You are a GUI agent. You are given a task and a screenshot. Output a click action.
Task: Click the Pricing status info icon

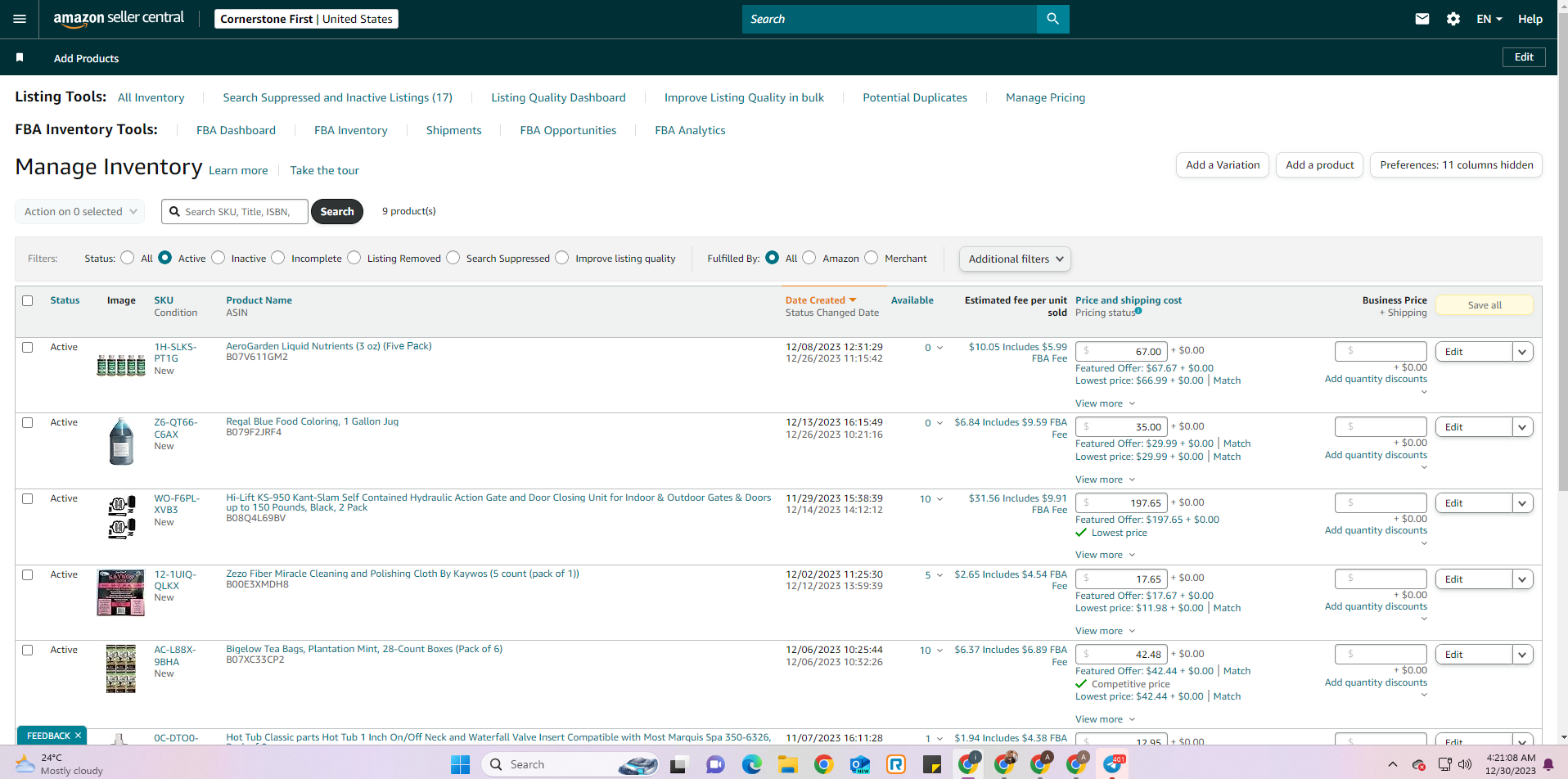coord(1138,311)
